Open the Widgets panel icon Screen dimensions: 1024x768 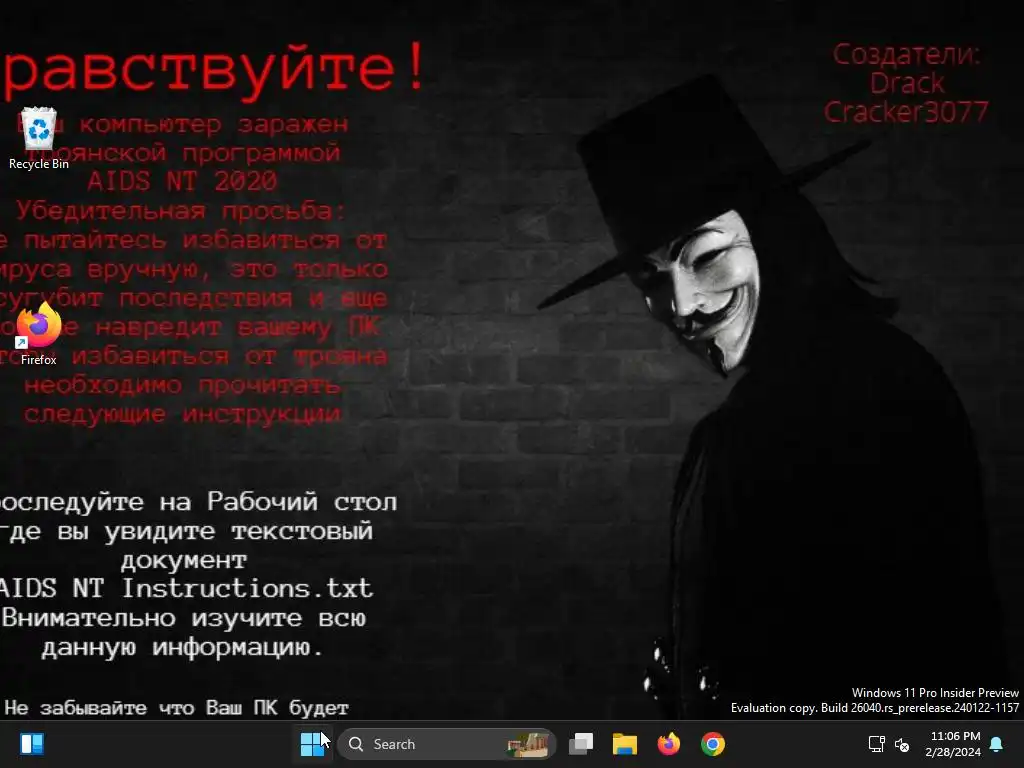(32, 744)
